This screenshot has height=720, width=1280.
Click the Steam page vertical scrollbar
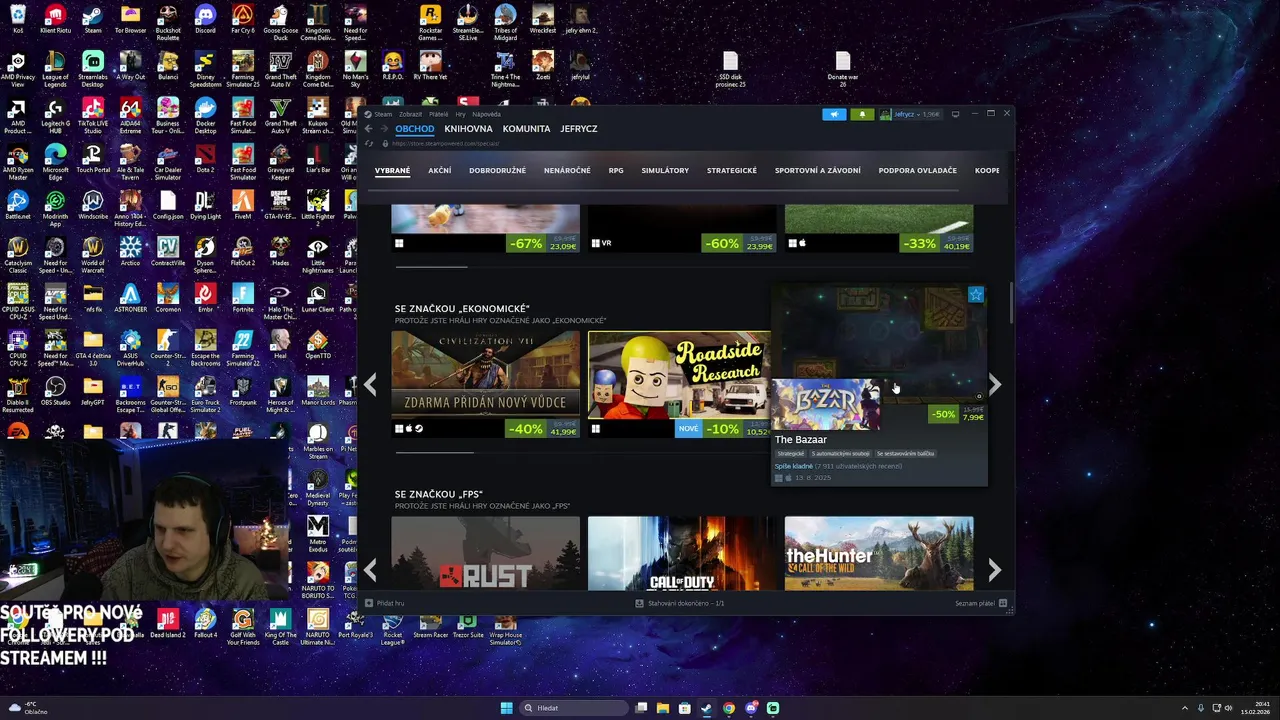(x=1010, y=303)
